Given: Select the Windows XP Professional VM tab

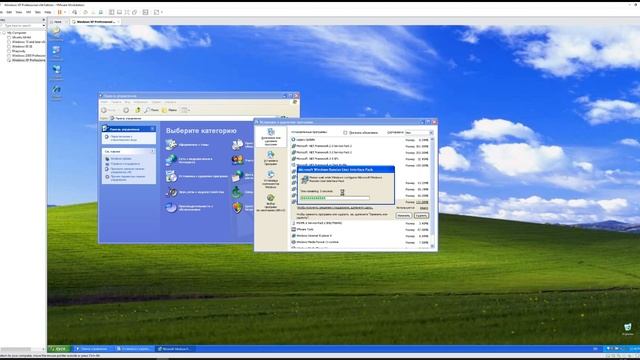Looking at the screenshot, I should (96, 22).
